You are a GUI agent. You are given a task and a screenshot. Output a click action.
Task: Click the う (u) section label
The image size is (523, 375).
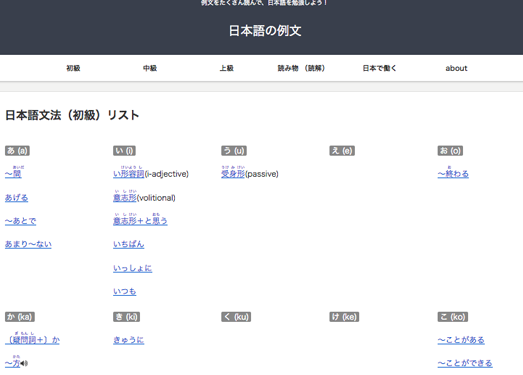(x=234, y=151)
